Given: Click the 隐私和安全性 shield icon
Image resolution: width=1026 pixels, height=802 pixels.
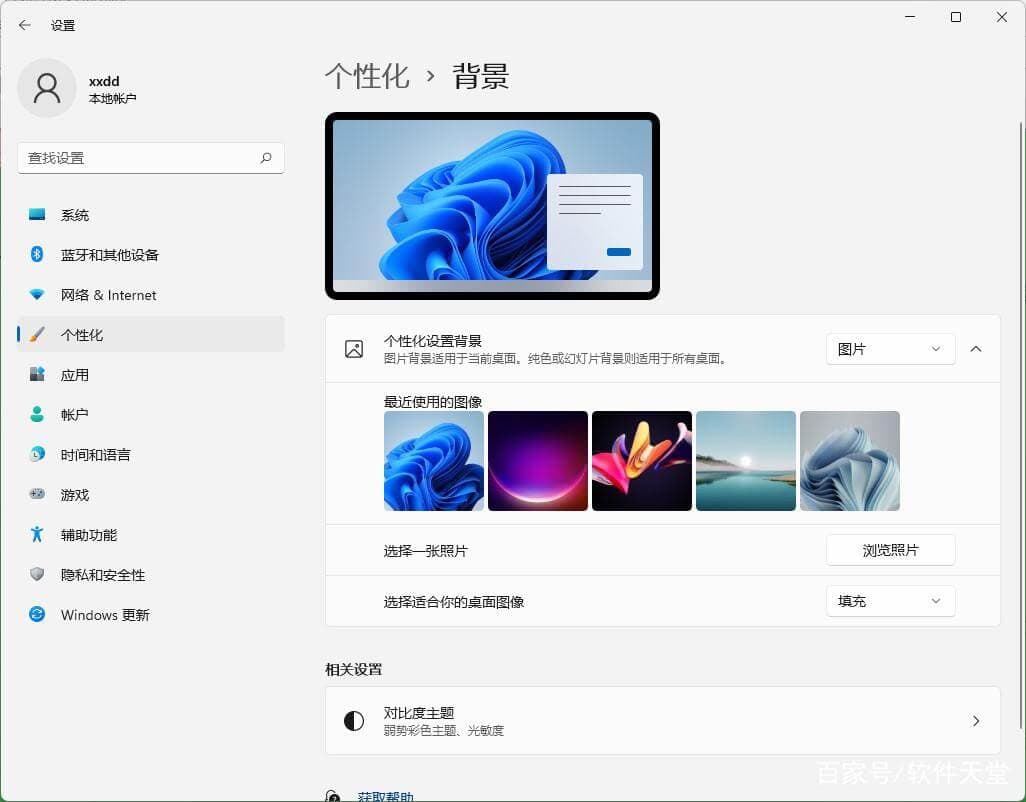Looking at the screenshot, I should click(x=37, y=574).
